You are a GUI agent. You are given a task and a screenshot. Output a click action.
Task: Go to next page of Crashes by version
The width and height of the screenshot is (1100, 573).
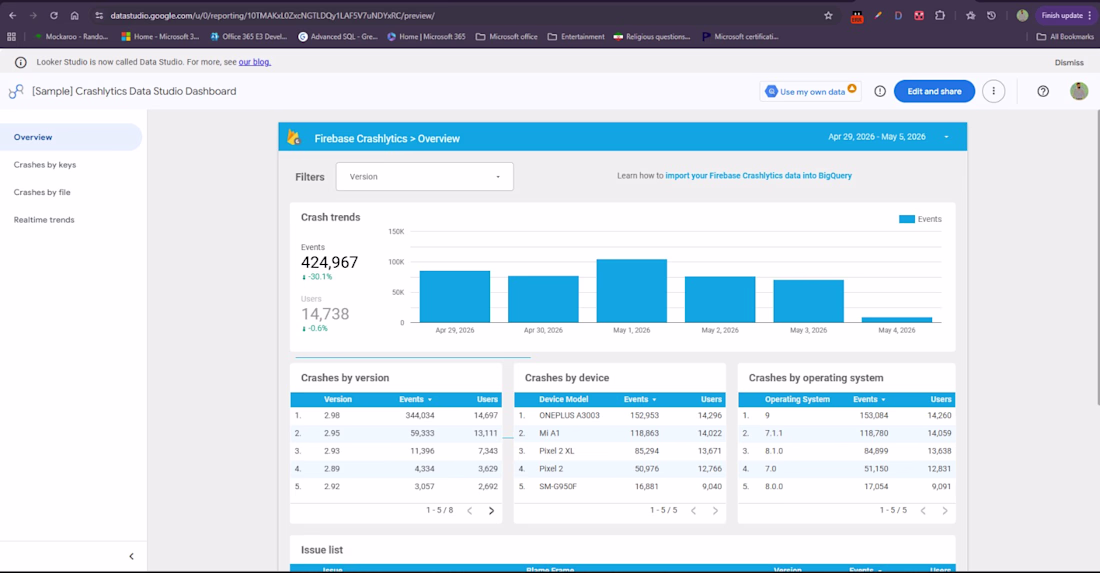point(491,511)
